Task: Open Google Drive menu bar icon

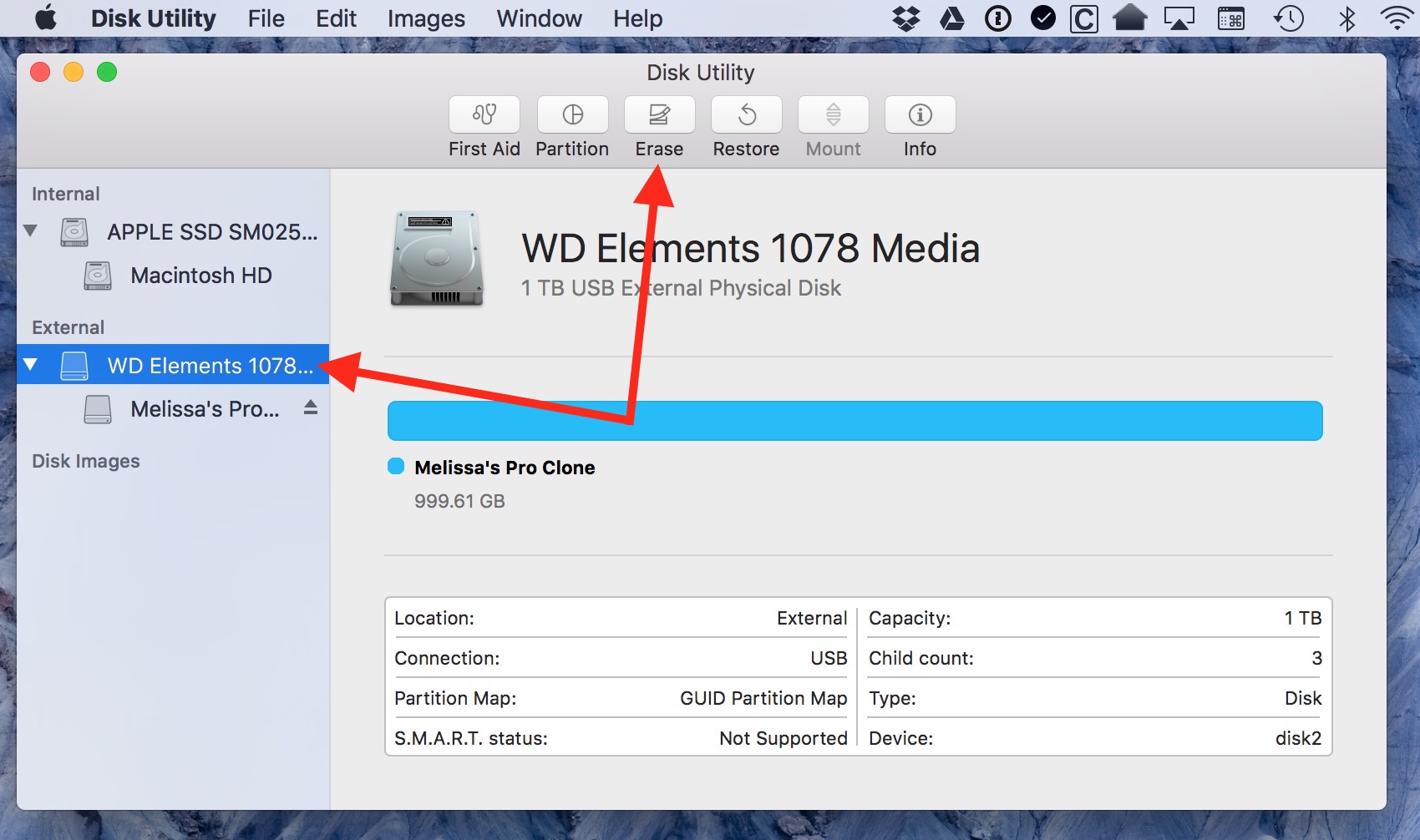Action: tap(952, 18)
